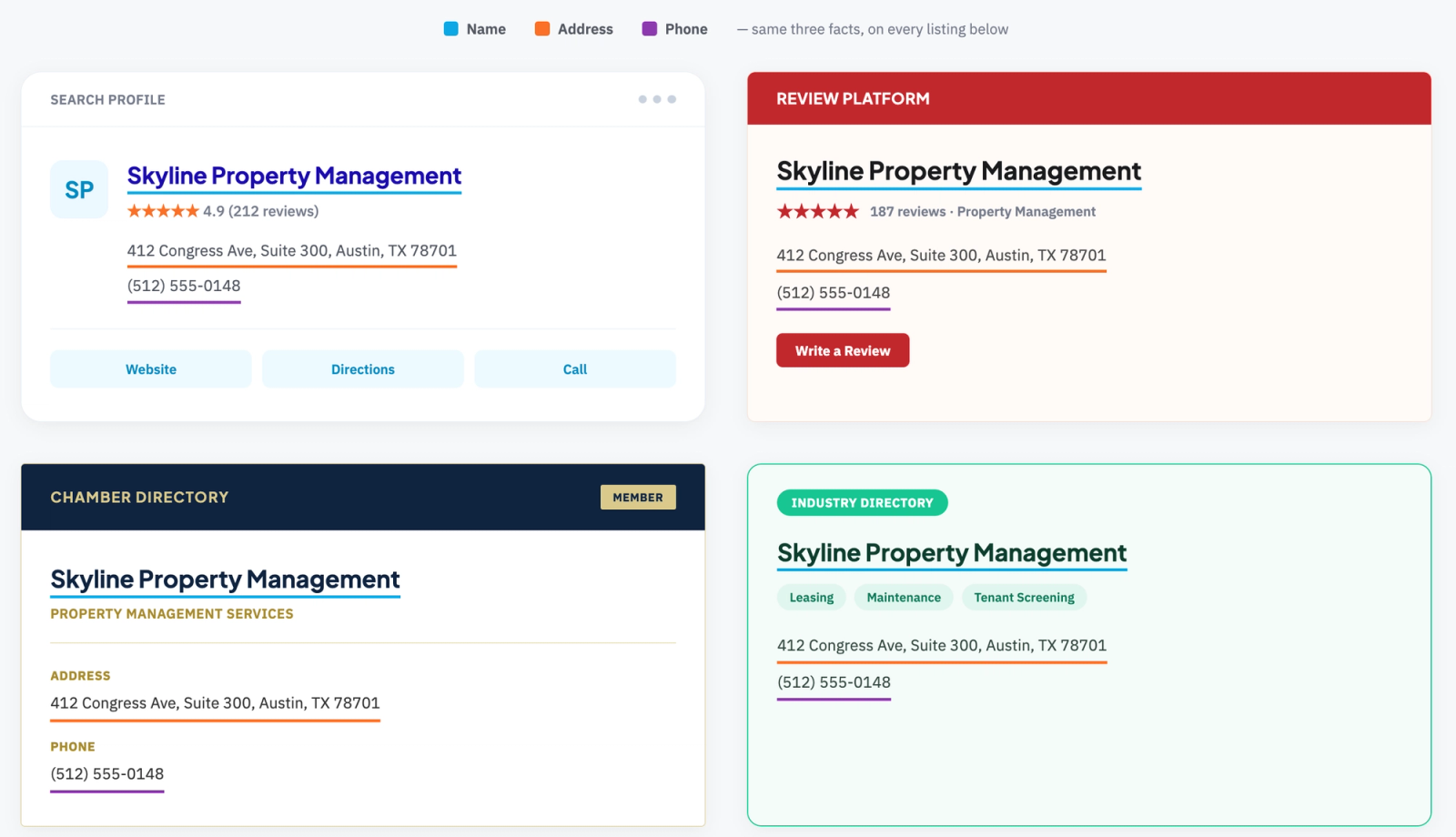1456x837 pixels.
Task: Click '187 reviews · Property Management' text
Action: click(983, 212)
